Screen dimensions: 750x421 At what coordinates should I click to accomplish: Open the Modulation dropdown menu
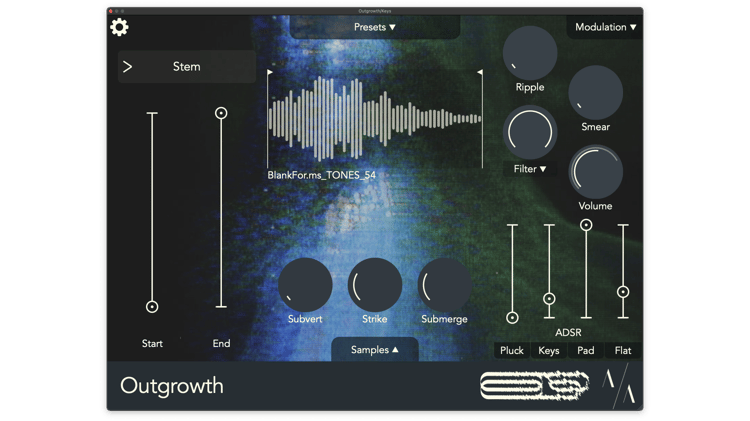605,27
